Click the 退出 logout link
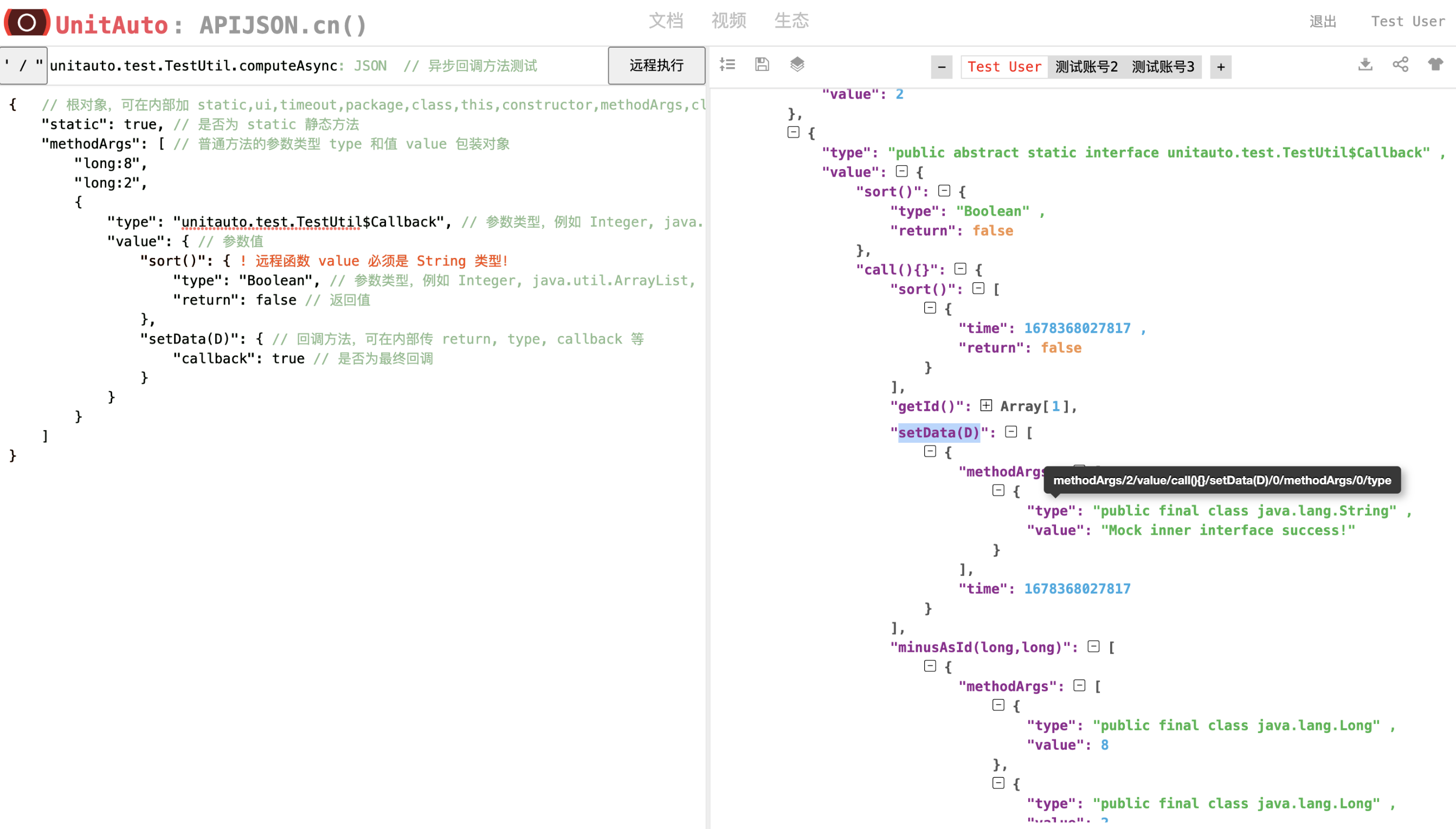Image resolution: width=1456 pixels, height=829 pixels. [x=1323, y=21]
